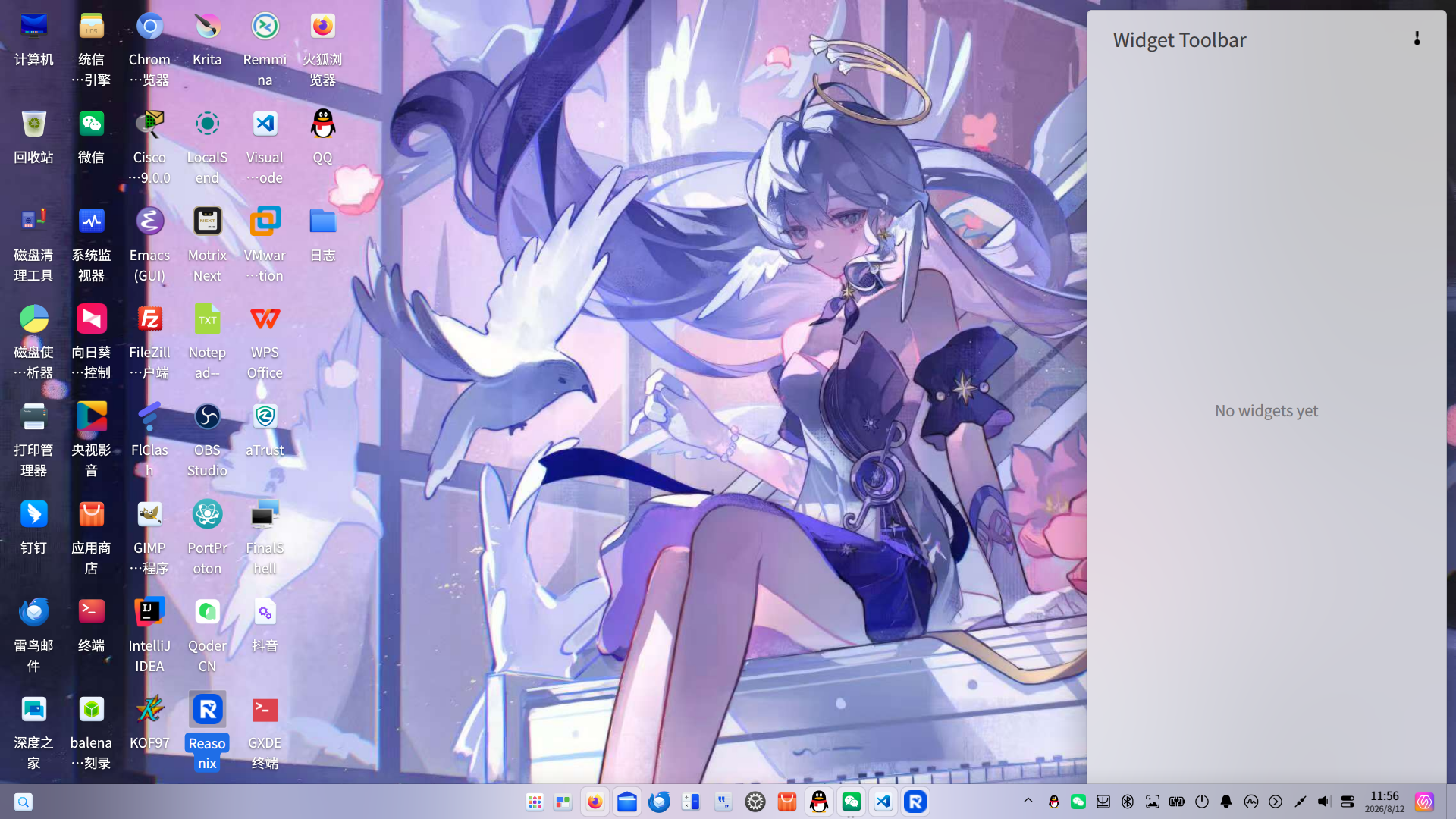The width and height of the screenshot is (1456, 819).
Task: Click the Cisco Packet Tracer desktop icon
Action: point(149,124)
